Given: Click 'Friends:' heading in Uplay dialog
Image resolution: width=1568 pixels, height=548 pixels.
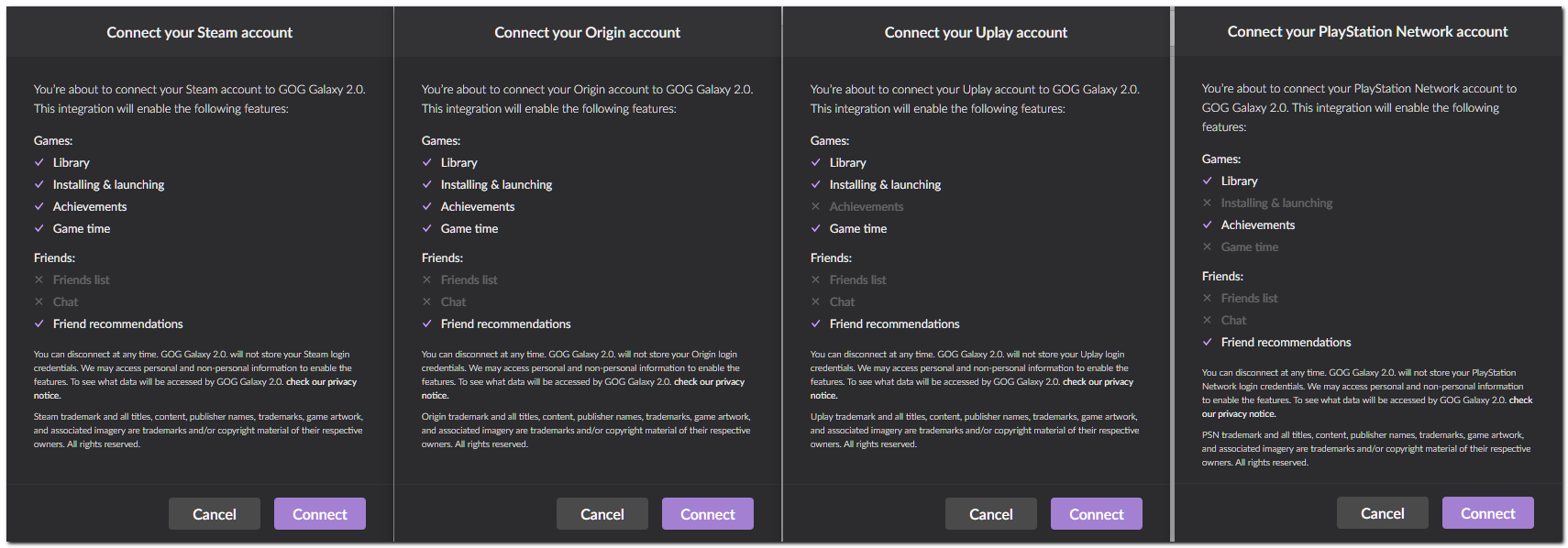Looking at the screenshot, I should [x=831, y=258].
